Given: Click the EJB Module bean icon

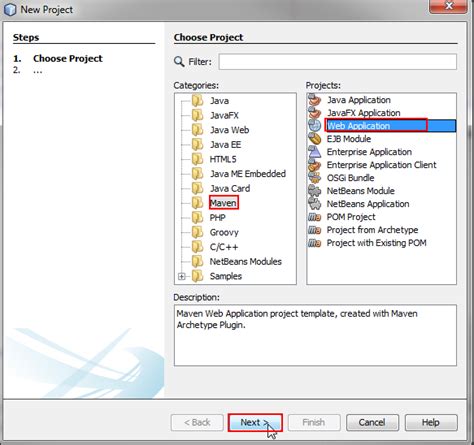Looking at the screenshot, I should point(314,139).
